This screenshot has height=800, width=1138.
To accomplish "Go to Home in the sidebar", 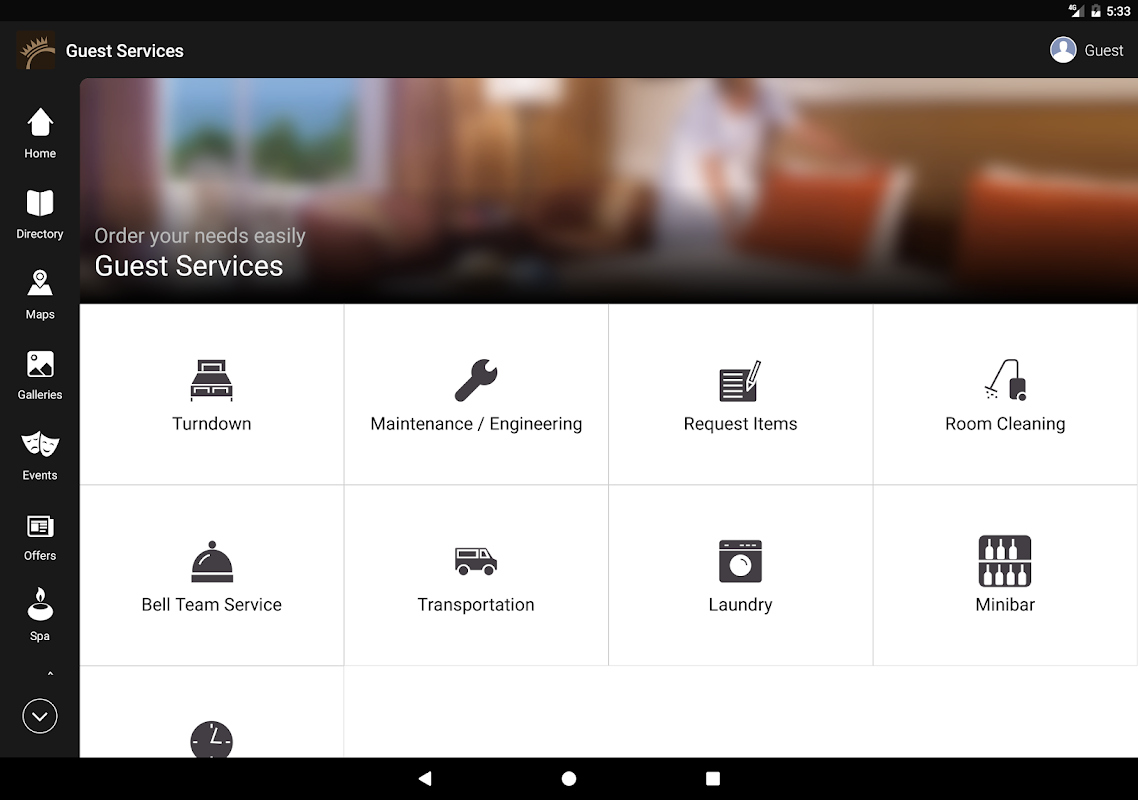I will click(x=40, y=134).
